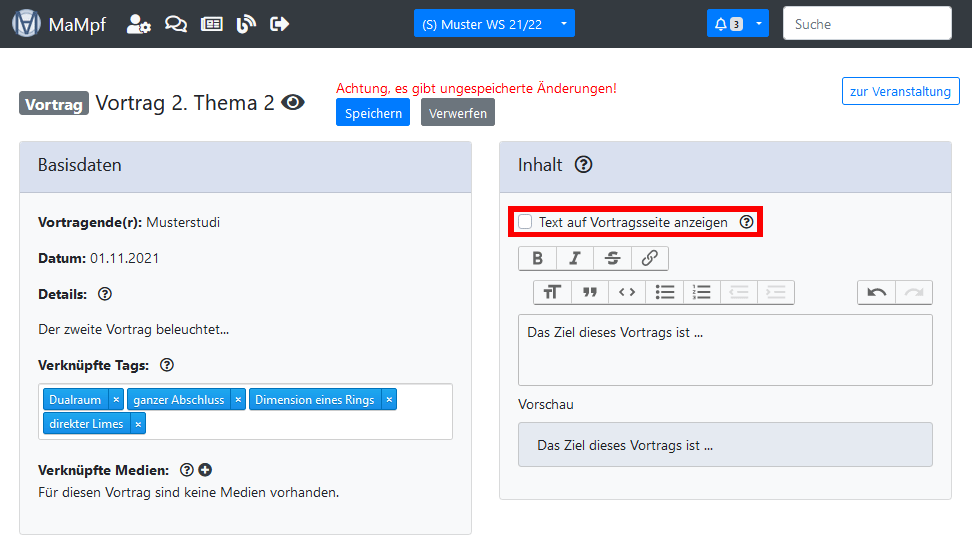Image resolution: width=972 pixels, height=549 pixels.
Task: Open the '(S) Muster WS 21/22' dropdown
Action: coord(494,24)
